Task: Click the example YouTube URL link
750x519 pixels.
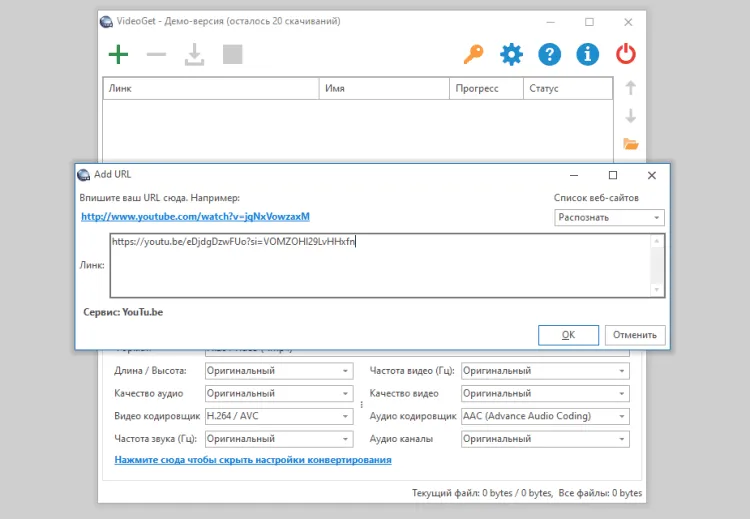Action: point(195,216)
